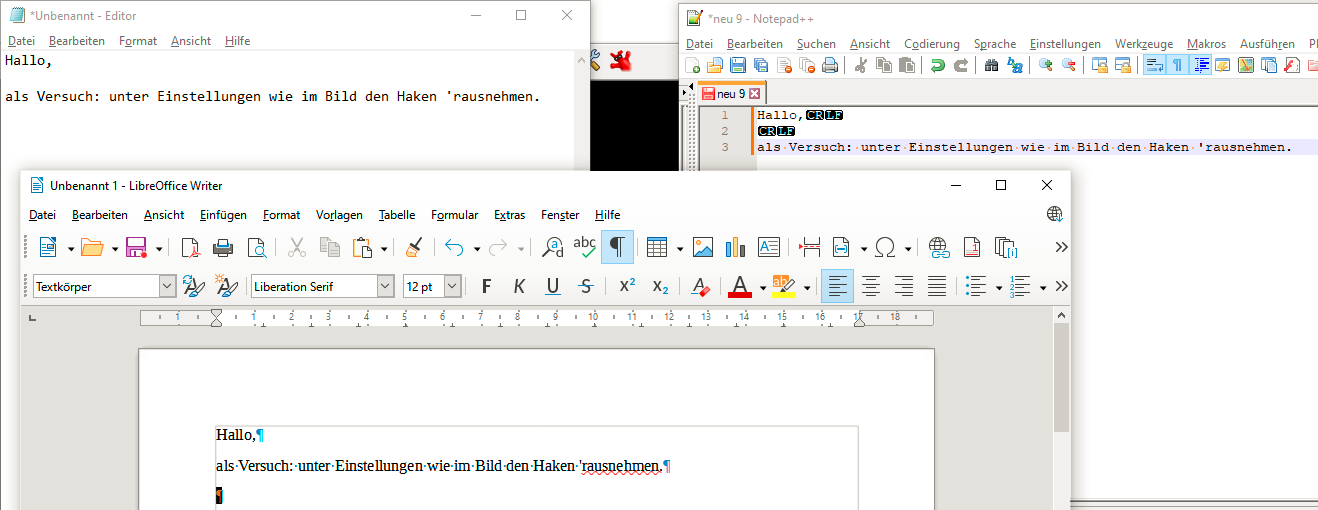The image size is (1318, 510).
Task: Click clone formatting paintbrush in Writer
Action: (413, 247)
